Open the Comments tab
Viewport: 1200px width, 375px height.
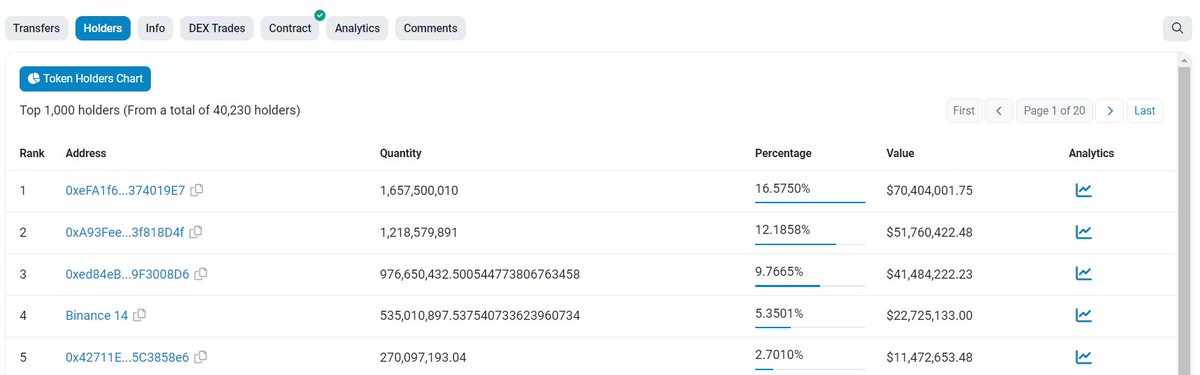pyautogui.click(x=431, y=28)
